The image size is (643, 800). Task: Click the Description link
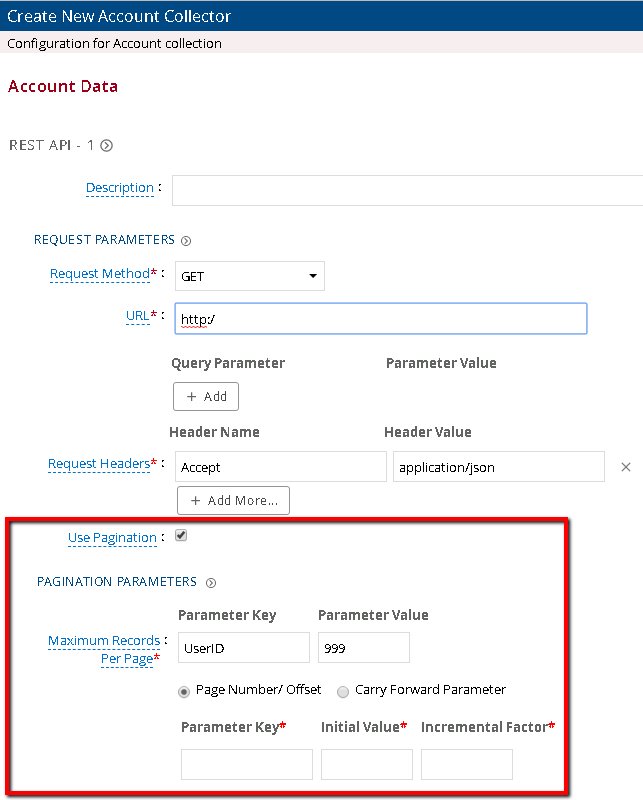click(x=119, y=188)
